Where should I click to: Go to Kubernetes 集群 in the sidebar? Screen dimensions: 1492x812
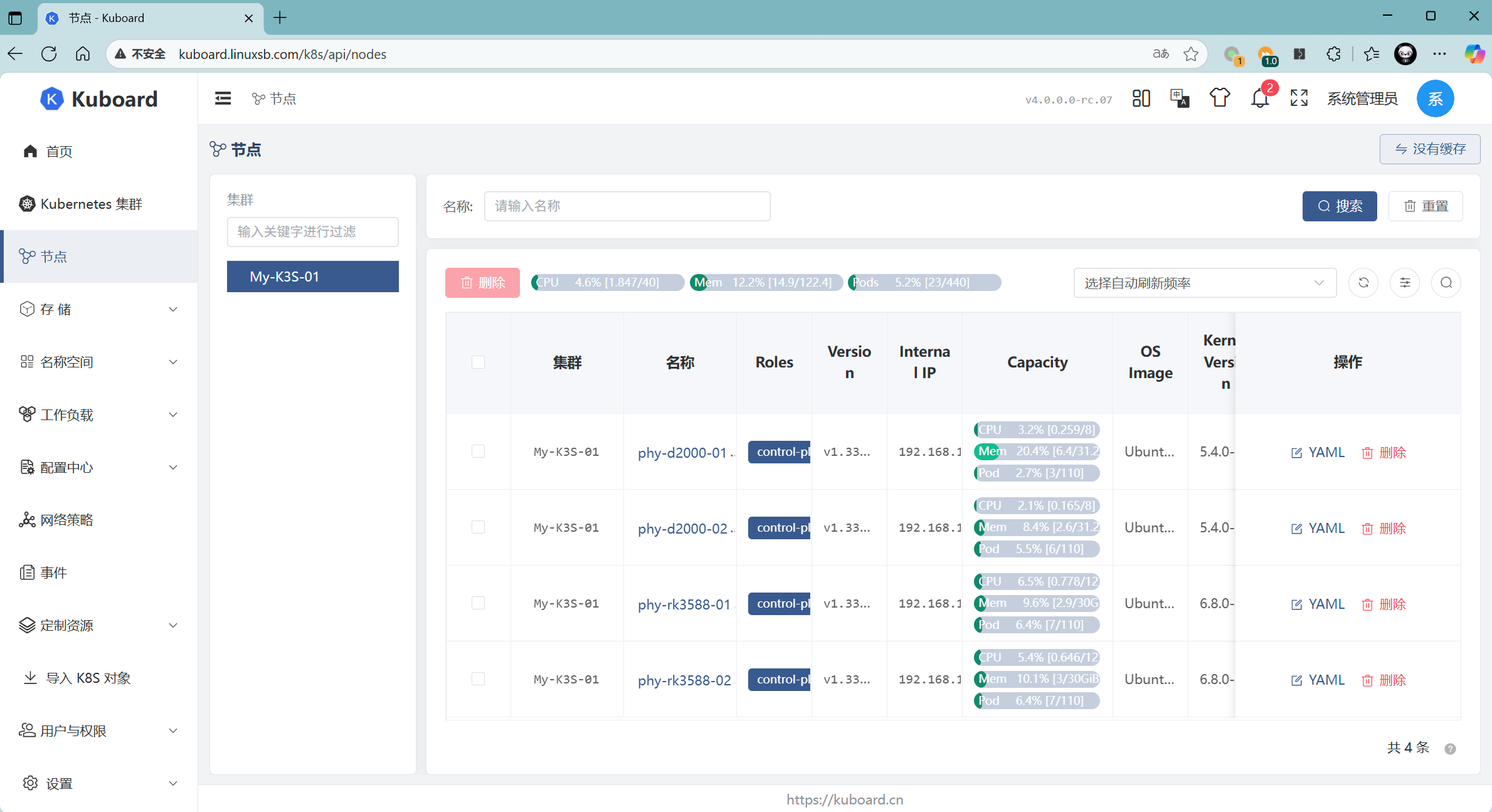(x=91, y=204)
